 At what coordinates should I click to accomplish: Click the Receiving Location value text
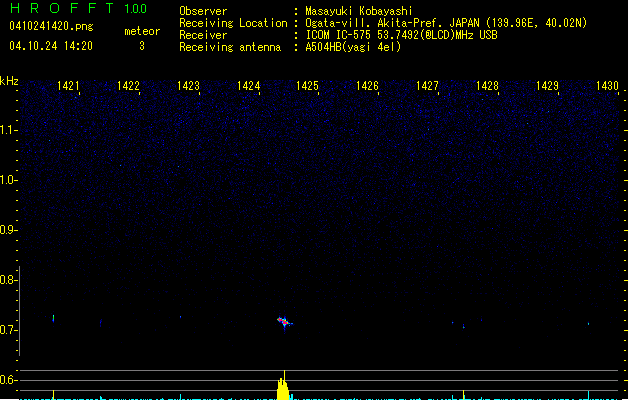[446, 23]
